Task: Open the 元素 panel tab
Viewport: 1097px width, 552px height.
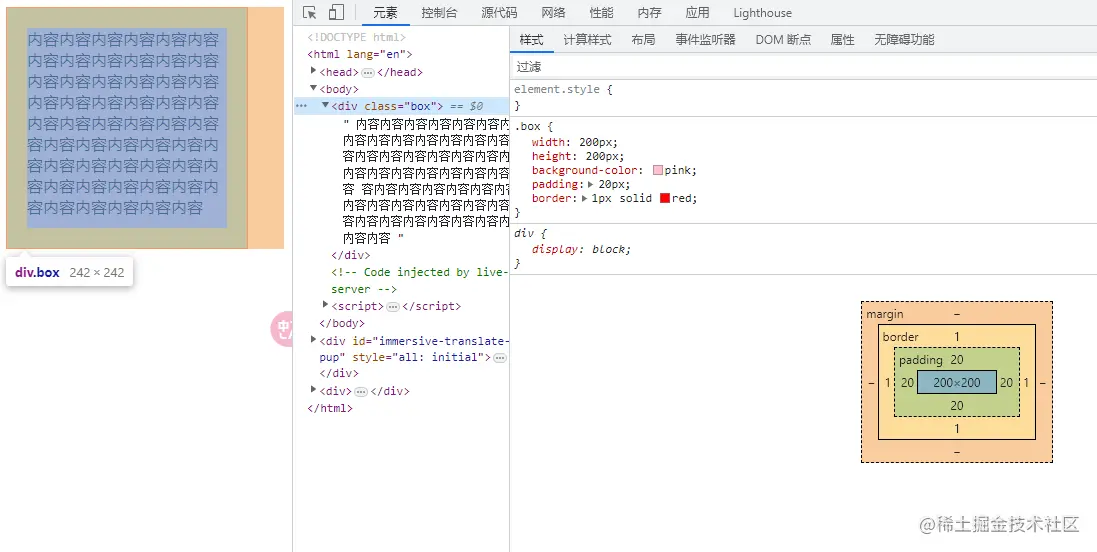Action: [x=385, y=13]
